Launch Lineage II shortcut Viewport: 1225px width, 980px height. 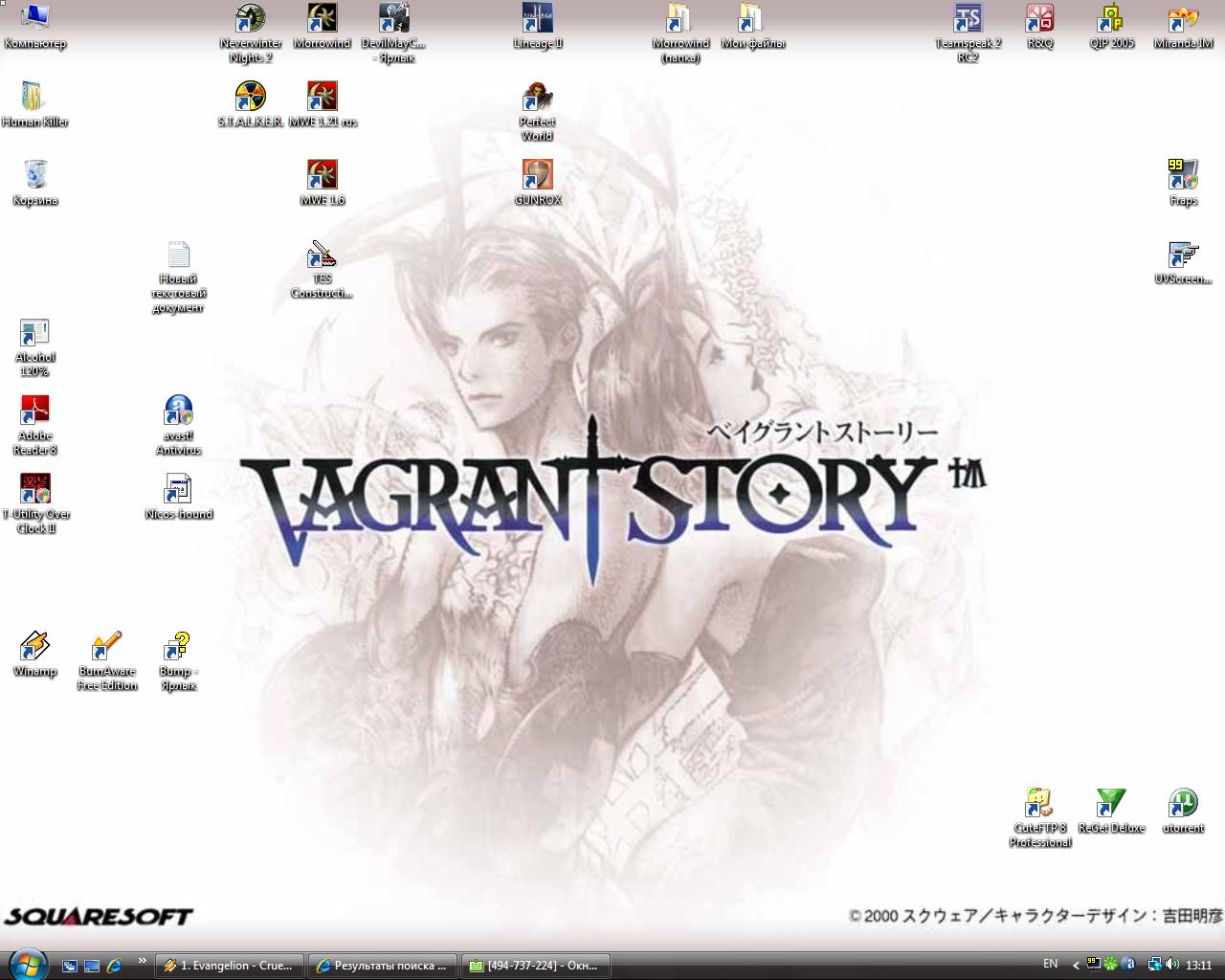537,26
